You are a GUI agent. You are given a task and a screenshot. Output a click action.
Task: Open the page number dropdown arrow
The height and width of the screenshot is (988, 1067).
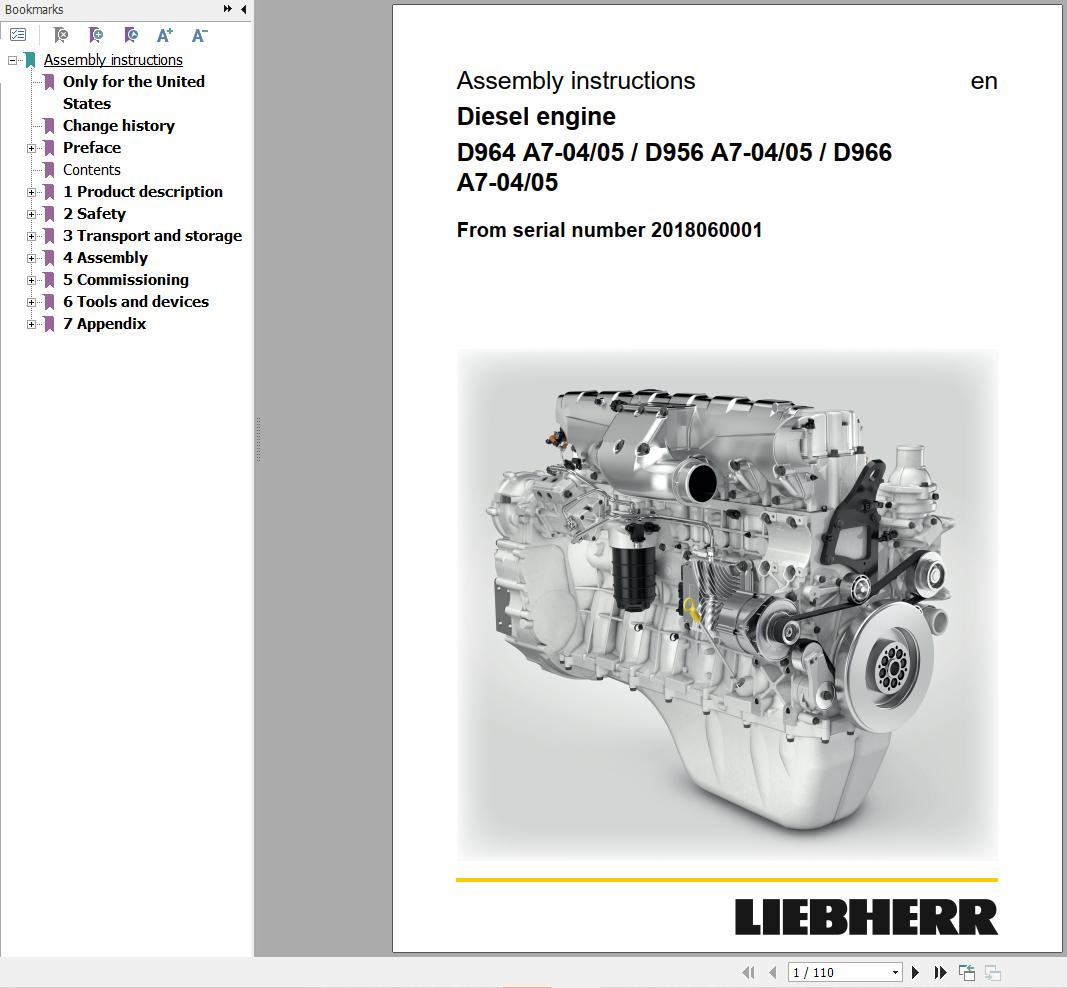896,972
